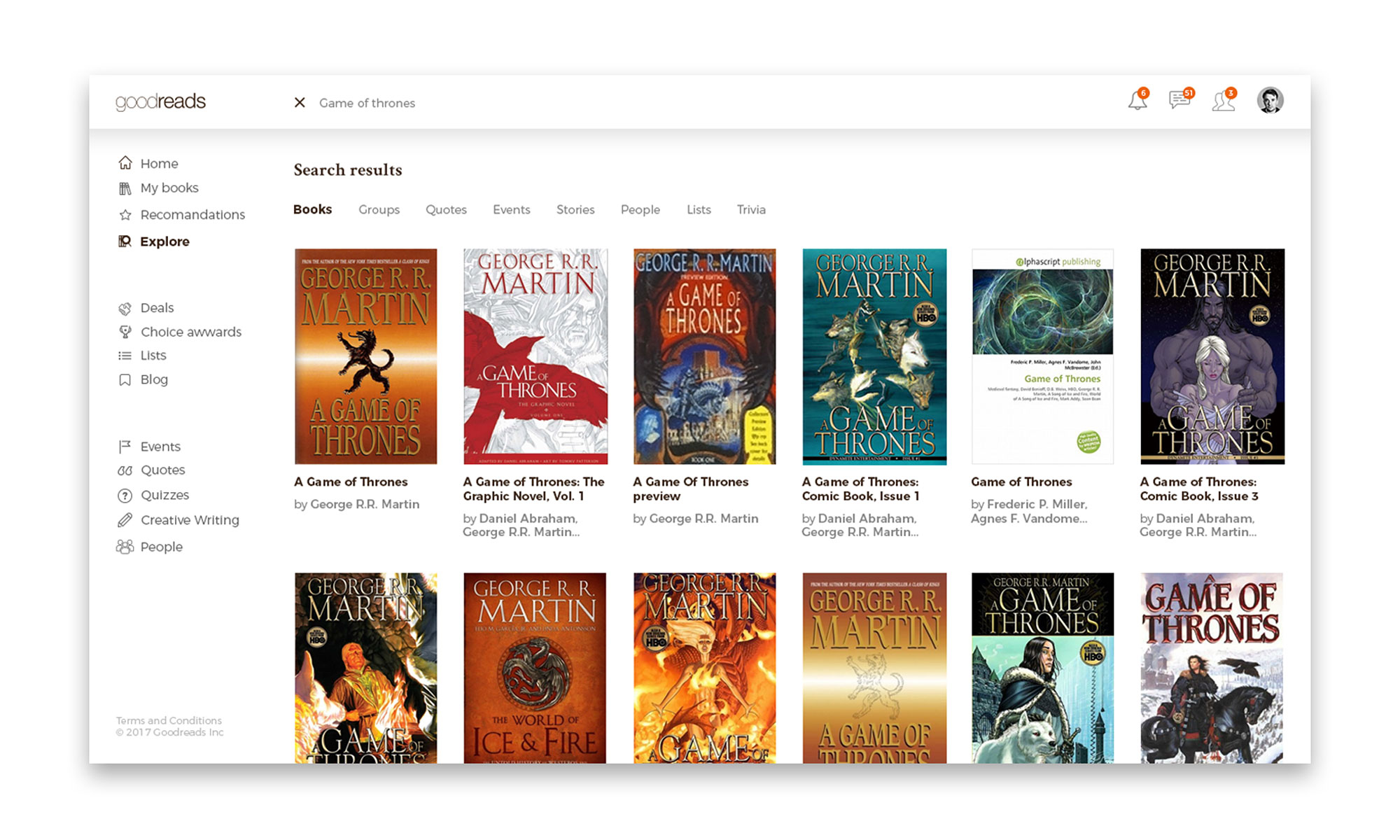Click the Deals tag icon

click(125, 308)
